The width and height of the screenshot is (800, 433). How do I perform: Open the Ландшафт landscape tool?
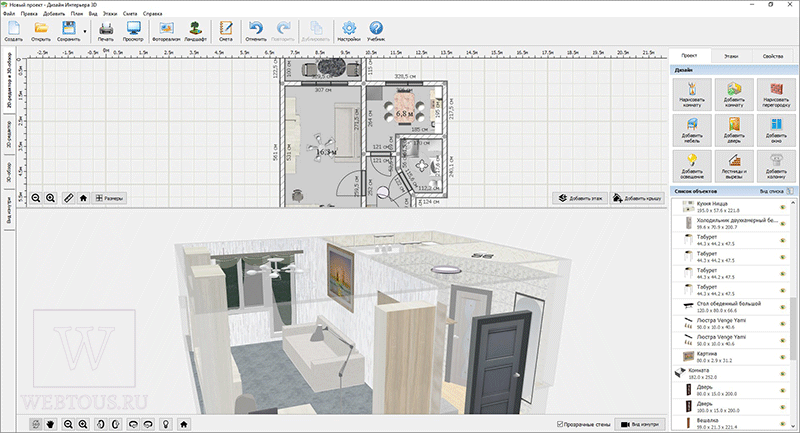(x=195, y=31)
